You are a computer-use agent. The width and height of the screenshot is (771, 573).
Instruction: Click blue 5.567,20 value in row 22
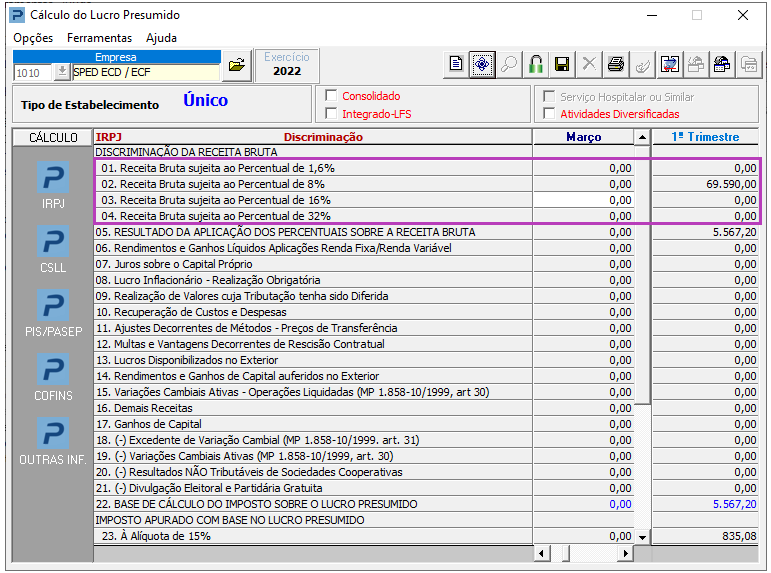pyautogui.click(x=735, y=504)
